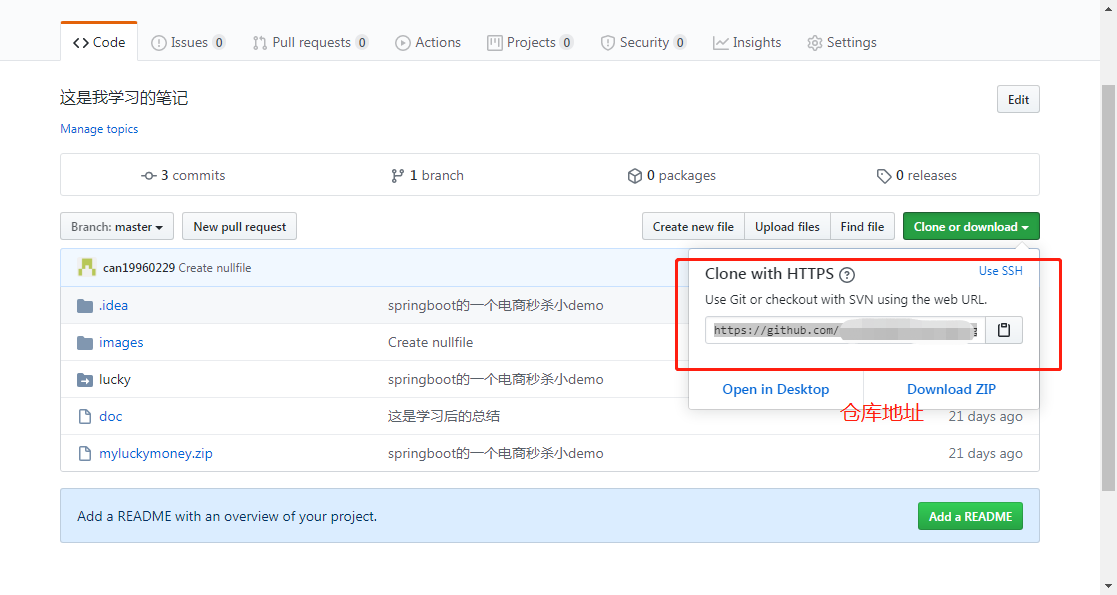This screenshot has width=1117, height=595.
Task: Click Open in Desktop
Action: pyautogui.click(x=776, y=389)
